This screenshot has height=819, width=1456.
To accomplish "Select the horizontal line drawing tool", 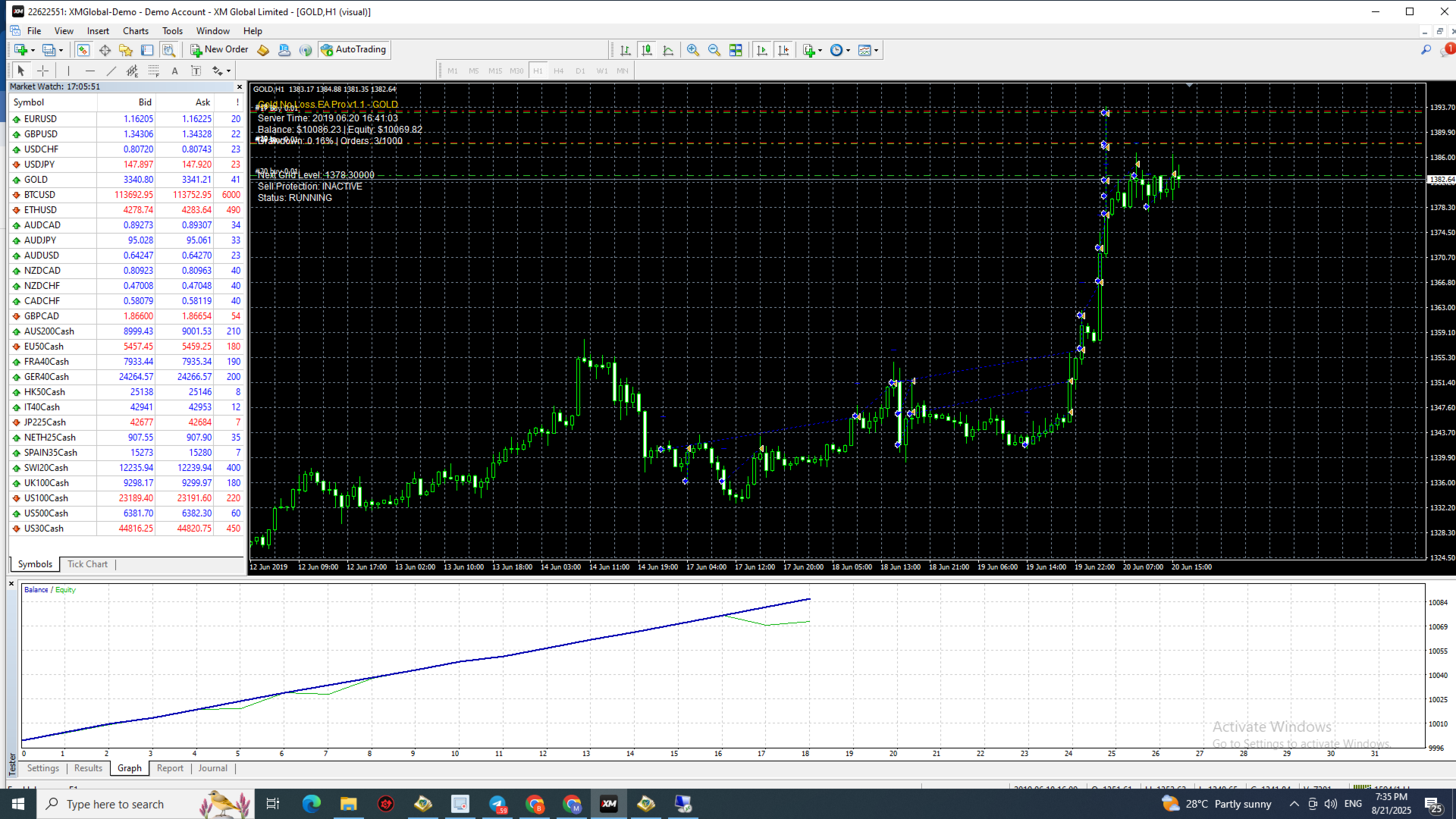I will 90,71.
